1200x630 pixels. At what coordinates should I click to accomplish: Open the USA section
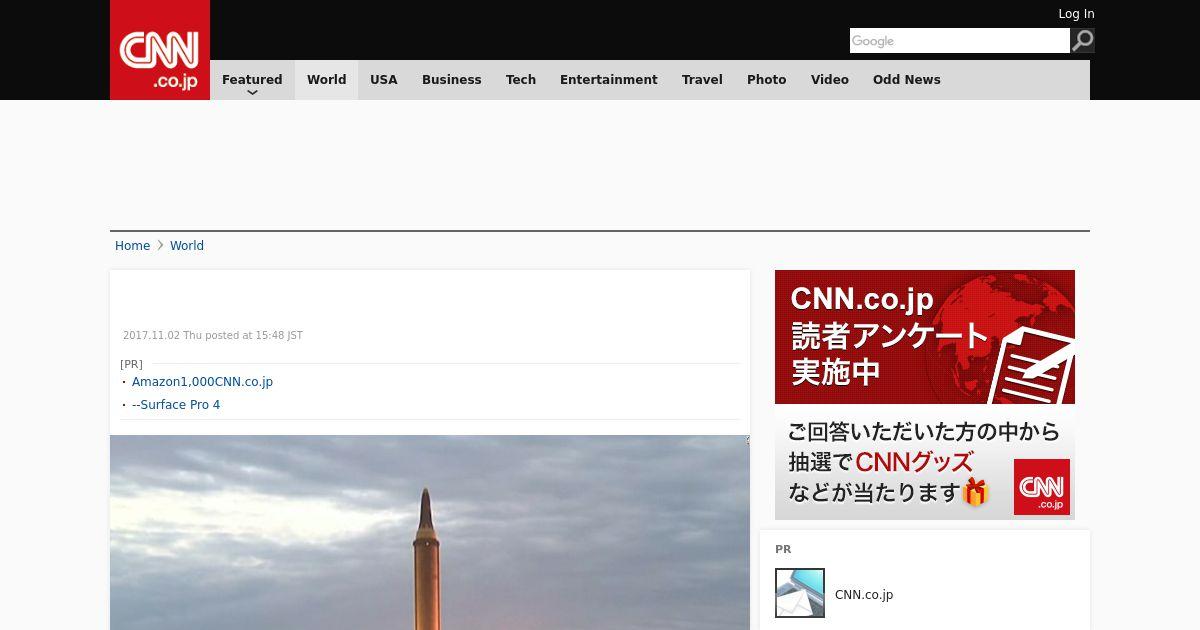click(384, 80)
